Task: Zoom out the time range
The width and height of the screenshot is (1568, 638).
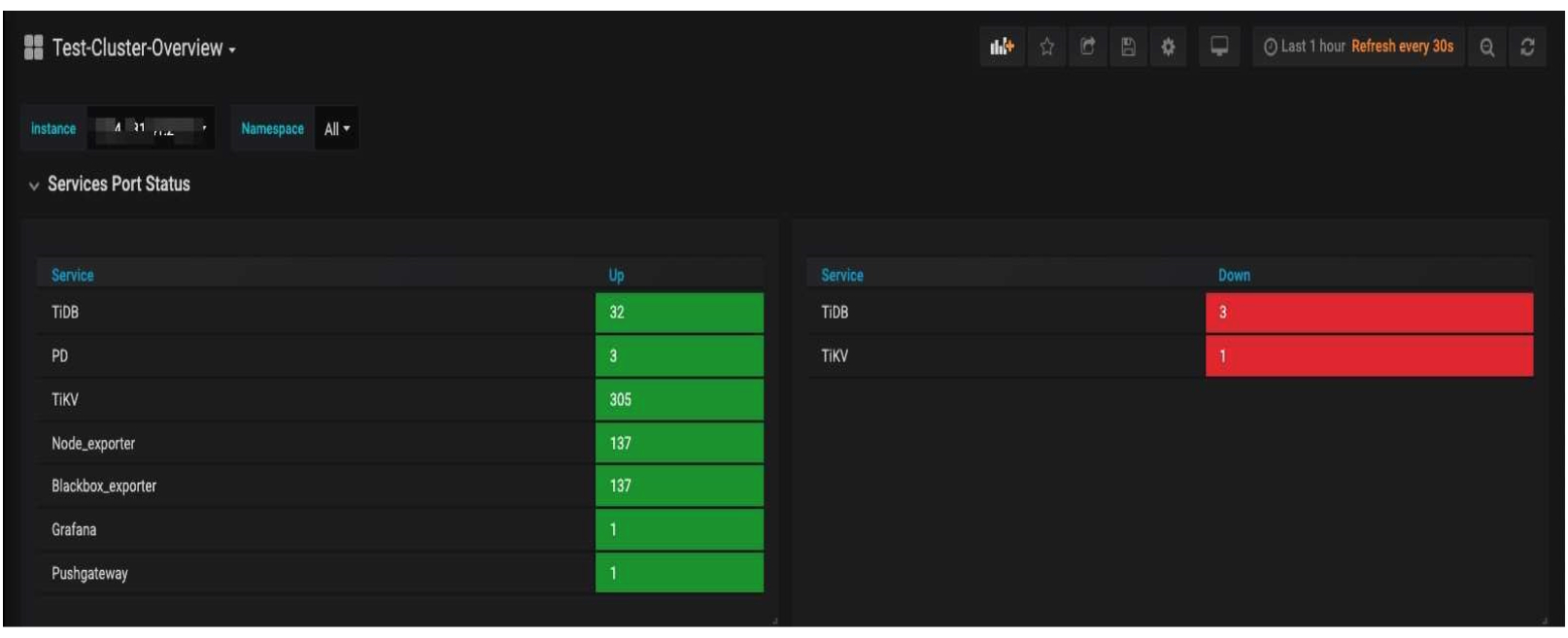Action: coord(1486,47)
